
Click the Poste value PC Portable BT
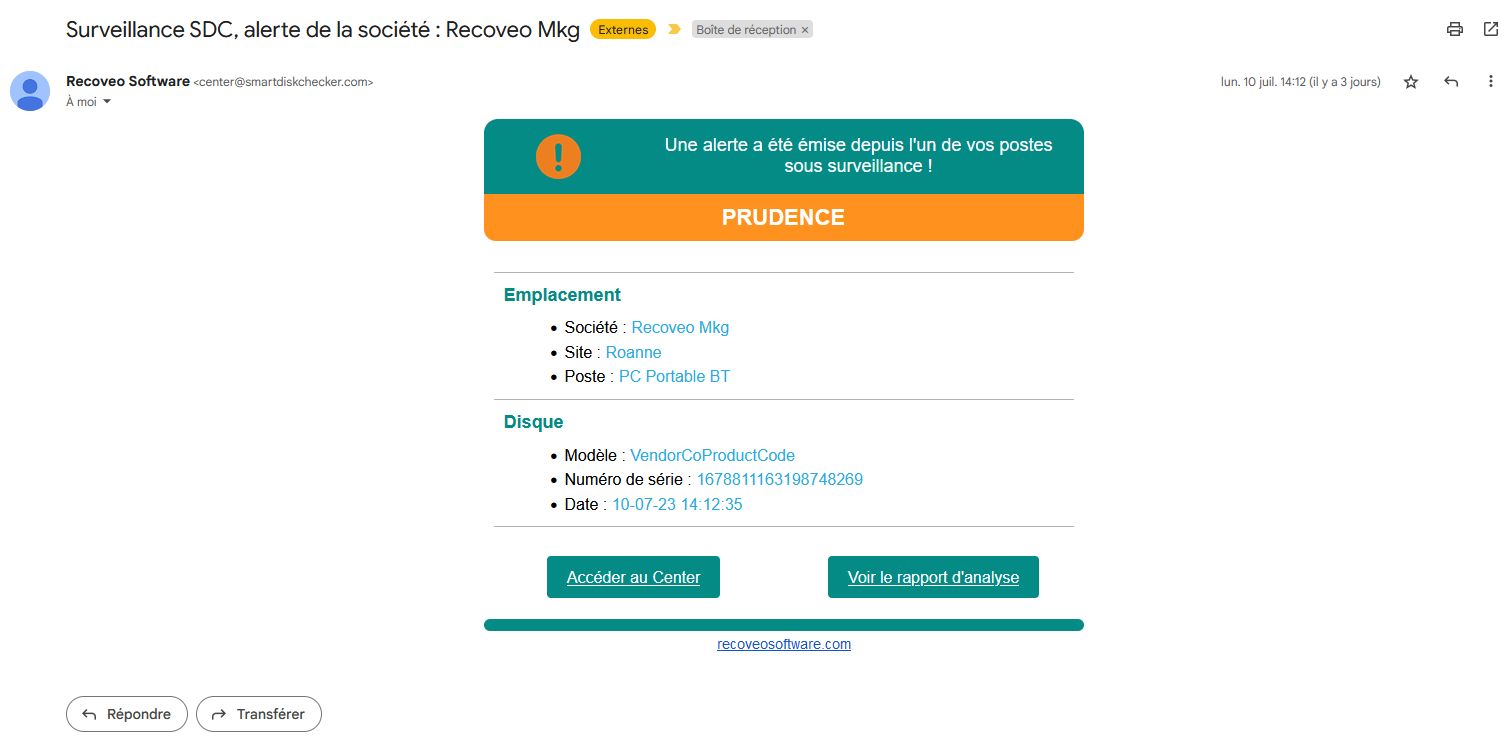click(x=674, y=376)
